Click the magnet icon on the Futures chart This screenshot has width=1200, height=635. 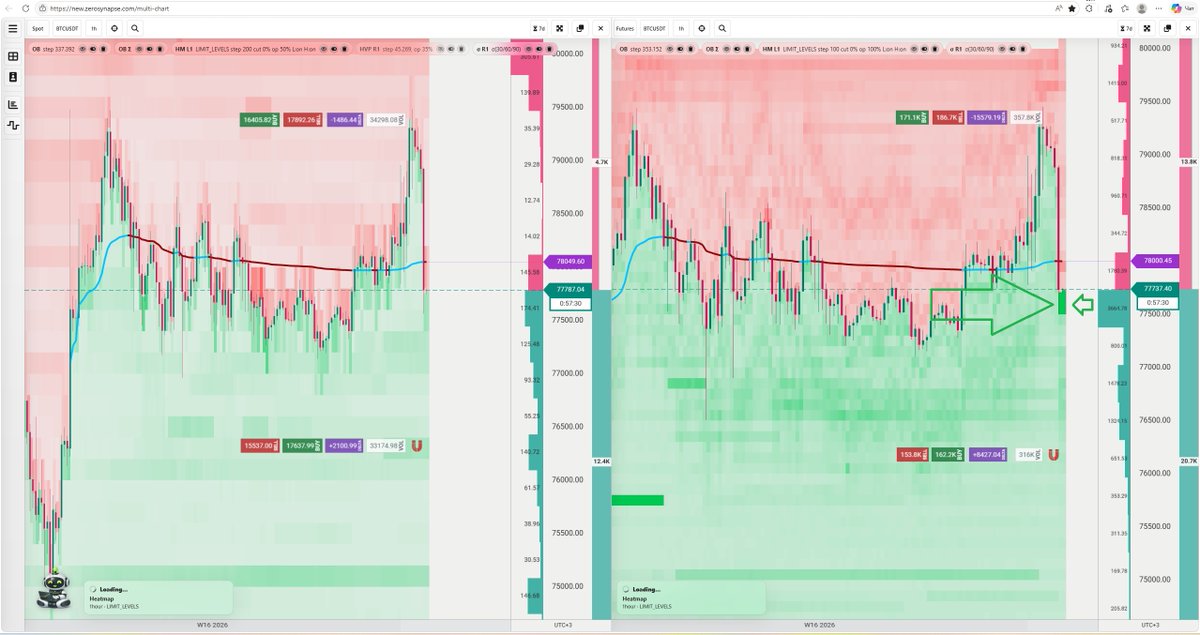tap(1053, 454)
